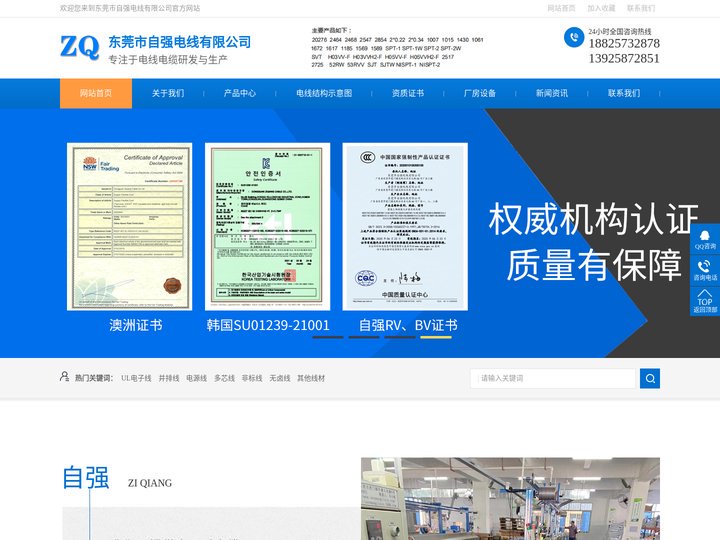The image size is (720, 540).
Task: Open the CQC certificate image
Action: (405, 226)
